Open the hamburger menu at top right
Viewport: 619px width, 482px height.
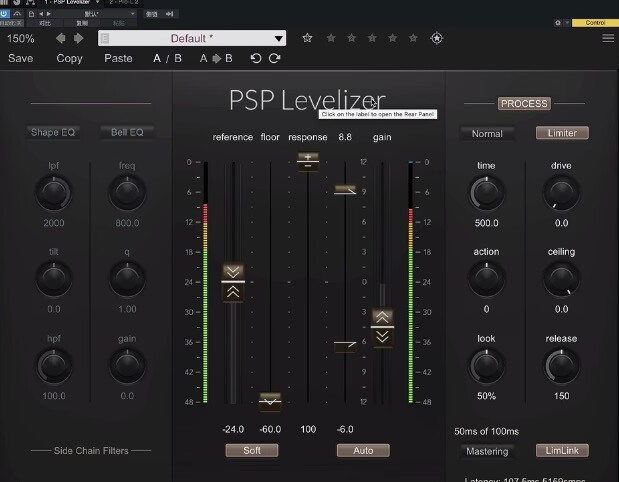pos(608,38)
